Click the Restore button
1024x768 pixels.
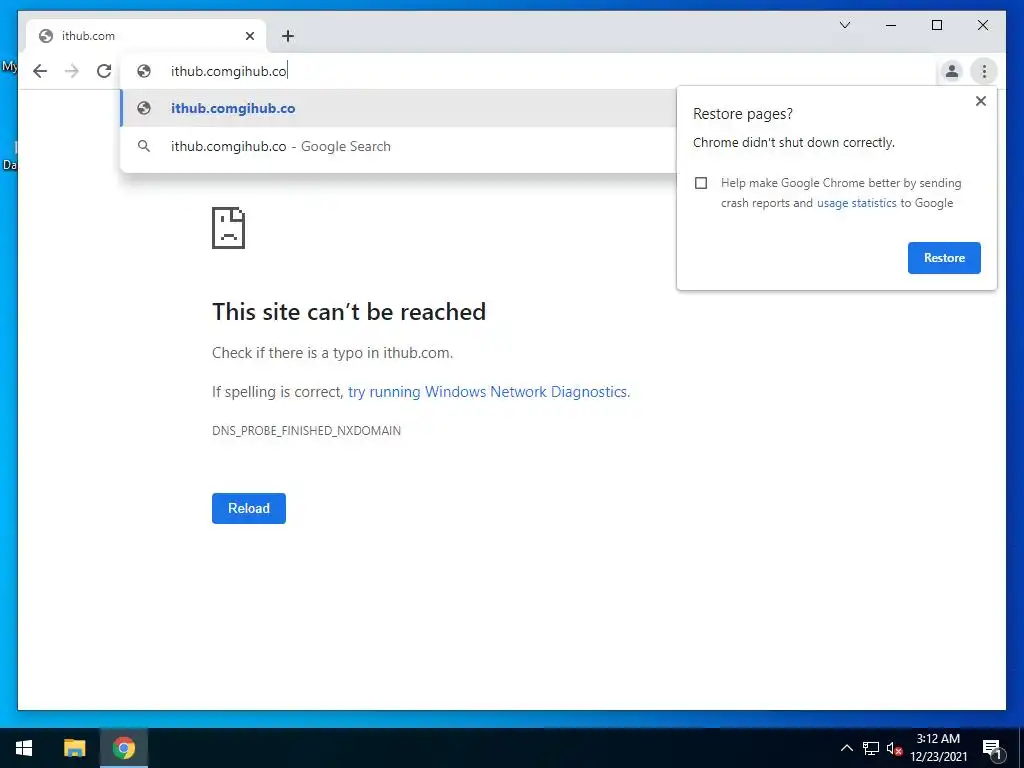pos(944,258)
